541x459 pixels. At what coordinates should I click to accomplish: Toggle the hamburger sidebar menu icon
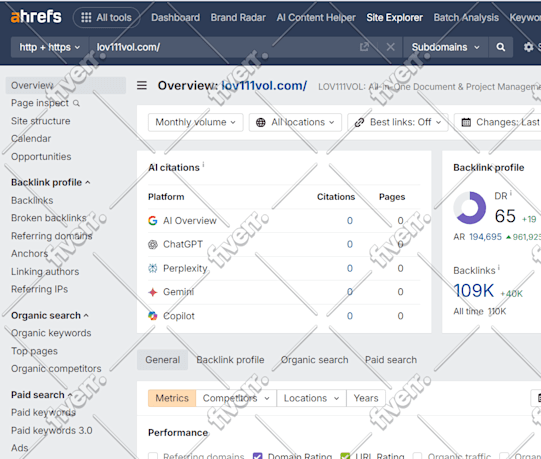point(142,85)
